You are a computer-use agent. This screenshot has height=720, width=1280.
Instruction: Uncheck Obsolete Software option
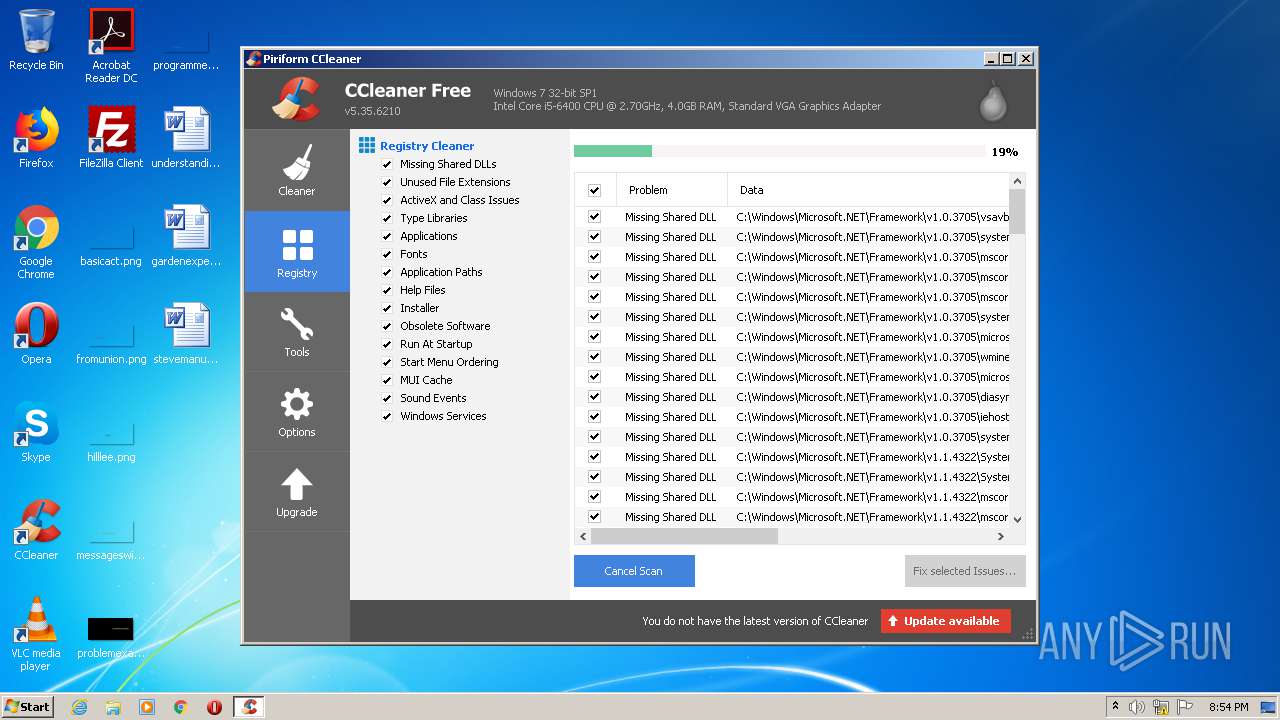[386, 326]
